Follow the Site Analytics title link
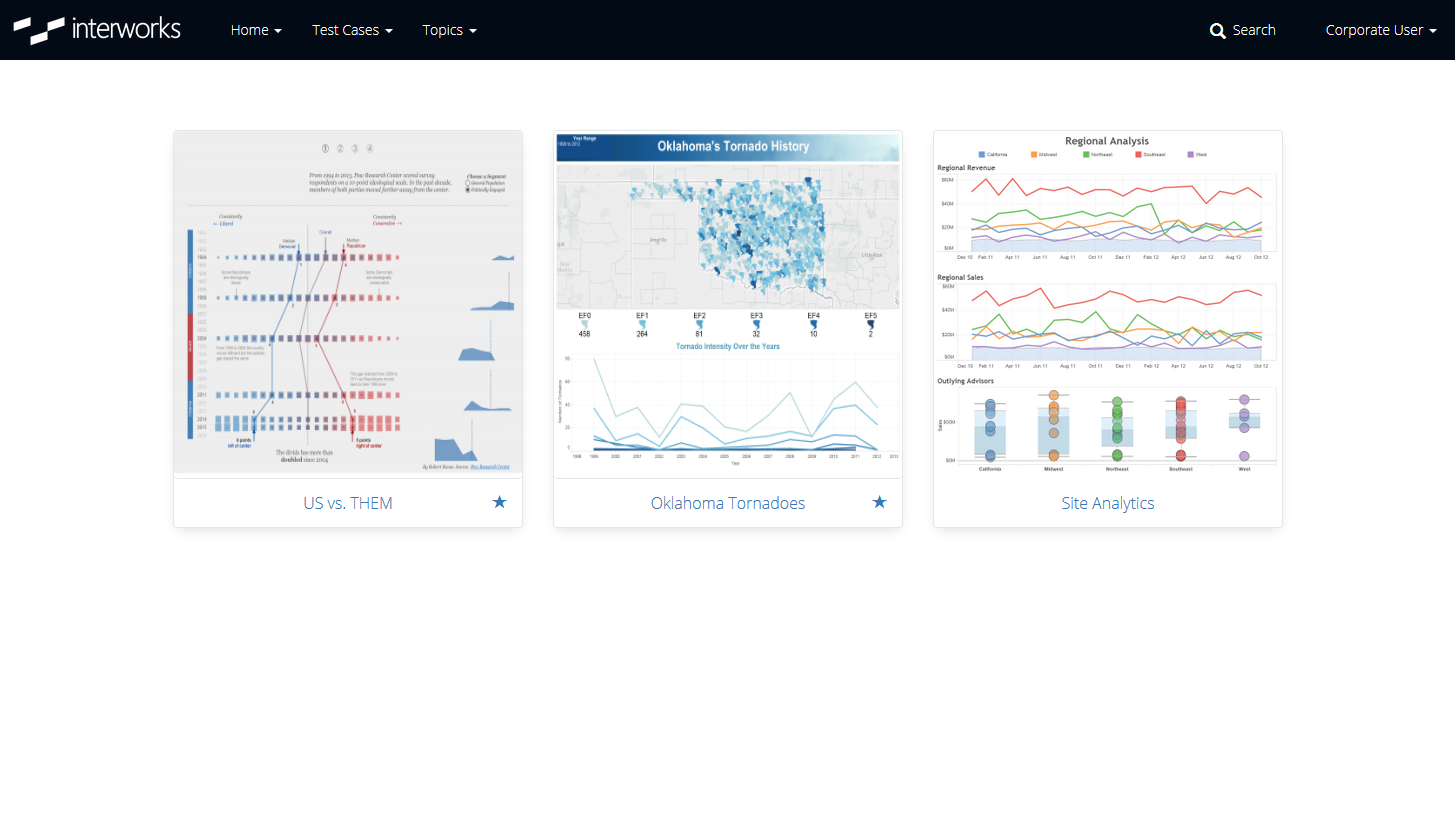Screen dimensions: 1455x819 point(1108,503)
